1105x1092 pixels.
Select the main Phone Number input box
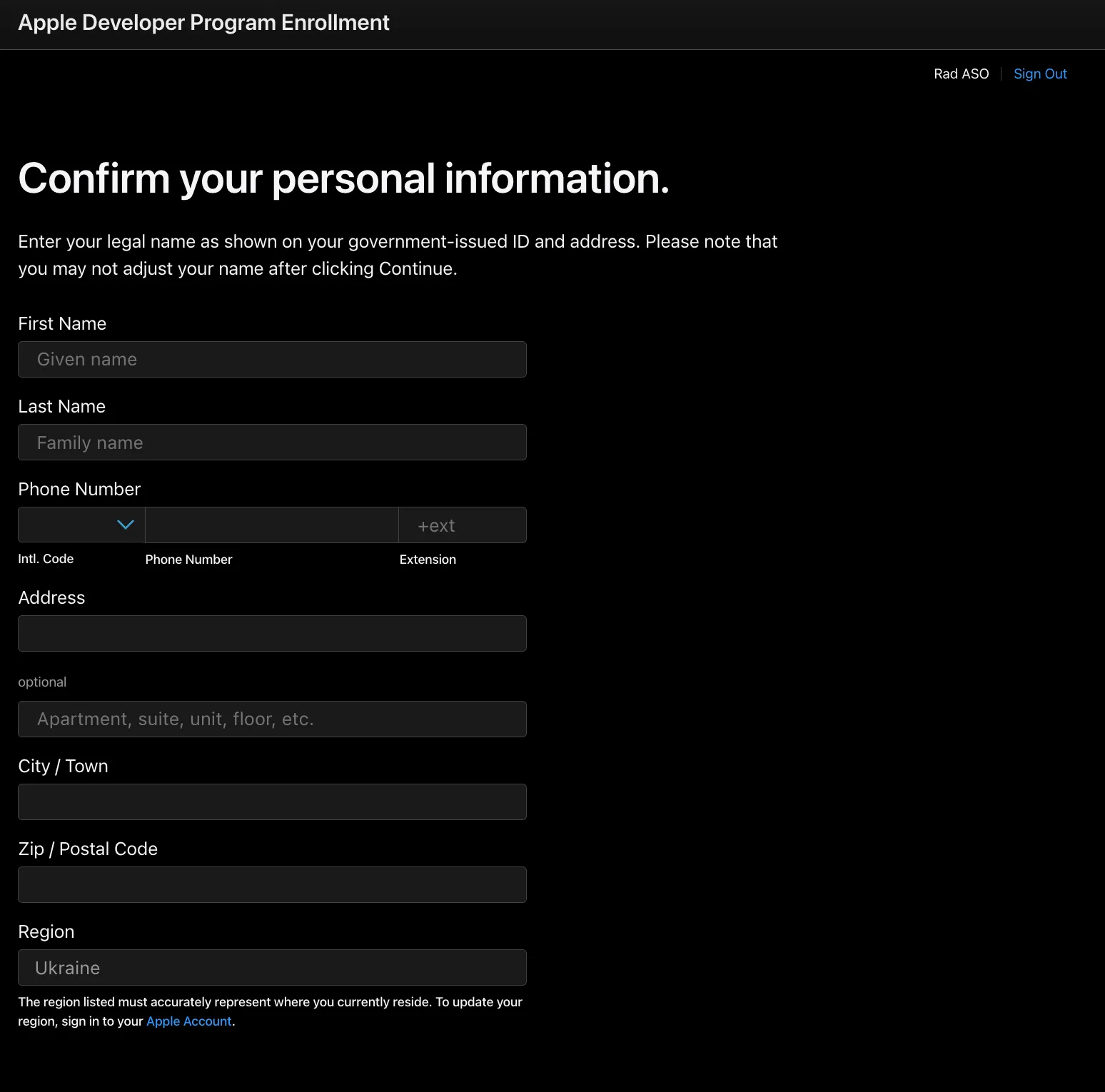click(x=272, y=525)
